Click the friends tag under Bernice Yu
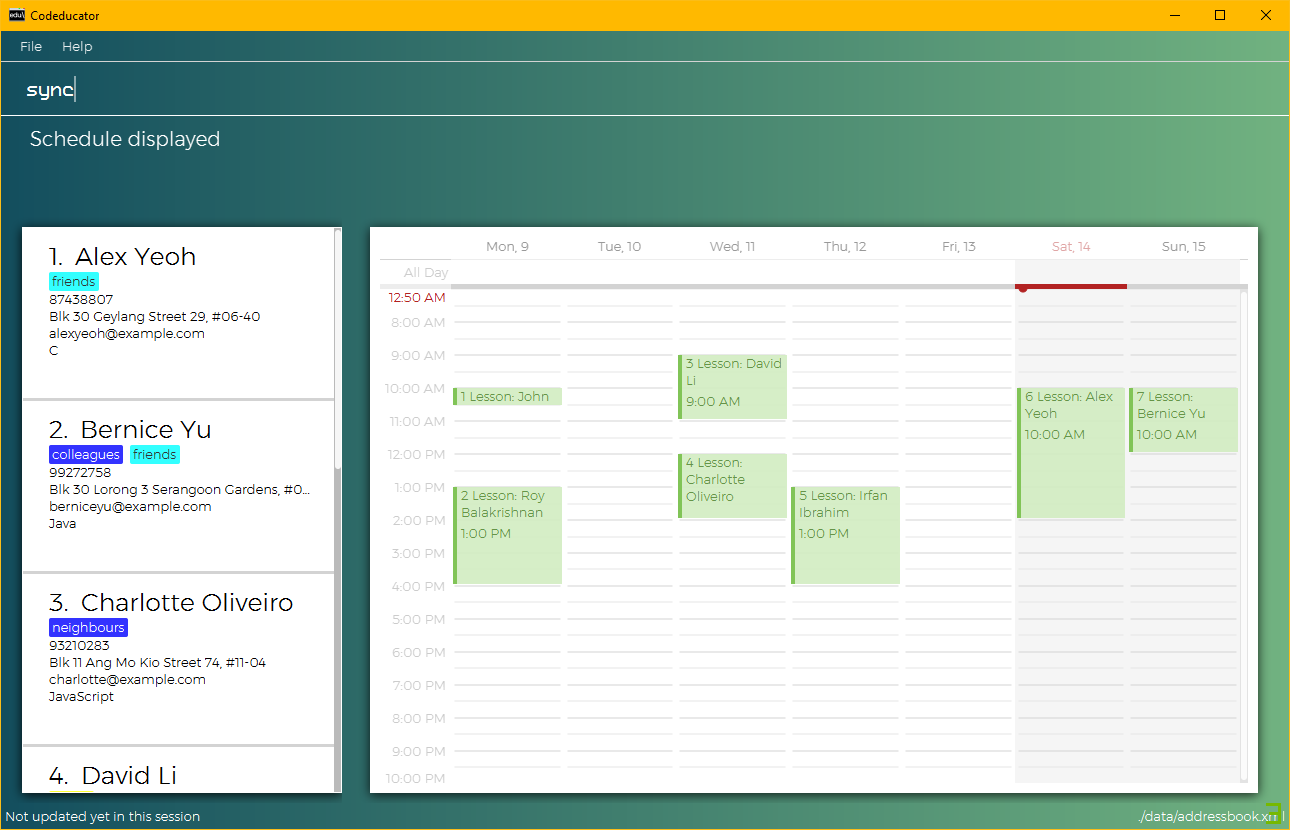Image resolution: width=1290 pixels, height=830 pixels. [155, 455]
